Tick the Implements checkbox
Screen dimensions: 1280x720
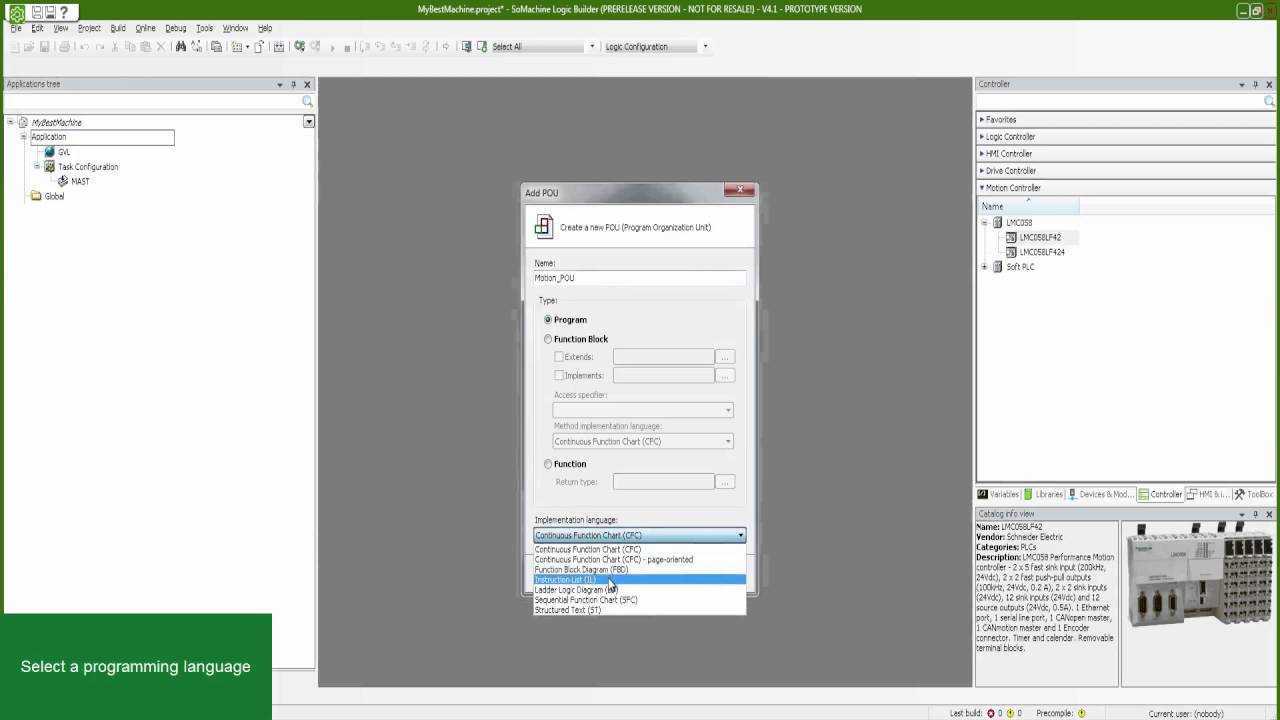pos(559,375)
